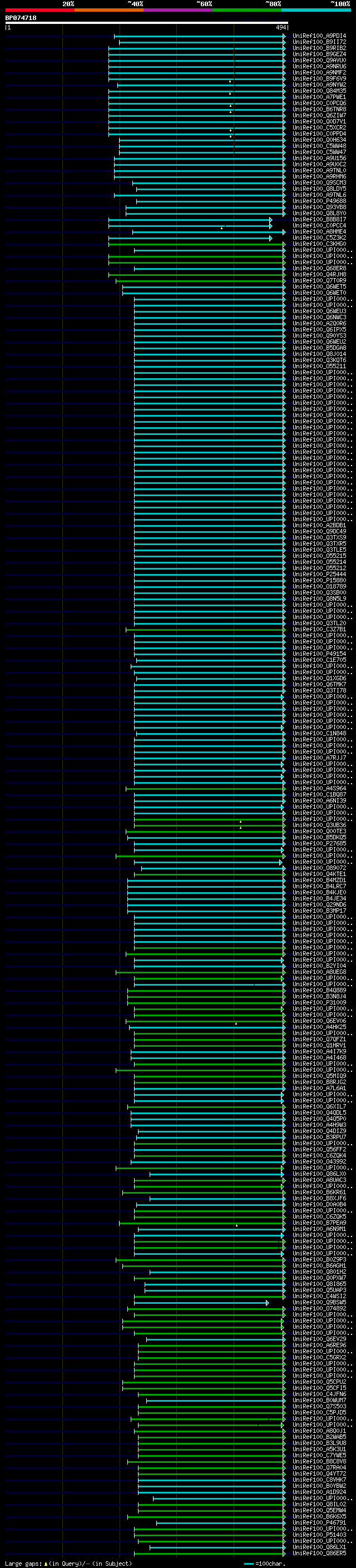The width and height of the screenshot is (356, 1568).
Task: Select the UniRef100_P25444 record
Action: (319, 574)
